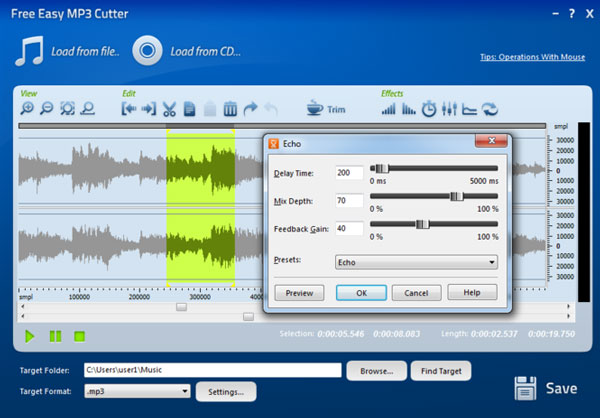Click the lower horizontal scrollbar thumb
This screenshot has width=600, height=418.
248,317
